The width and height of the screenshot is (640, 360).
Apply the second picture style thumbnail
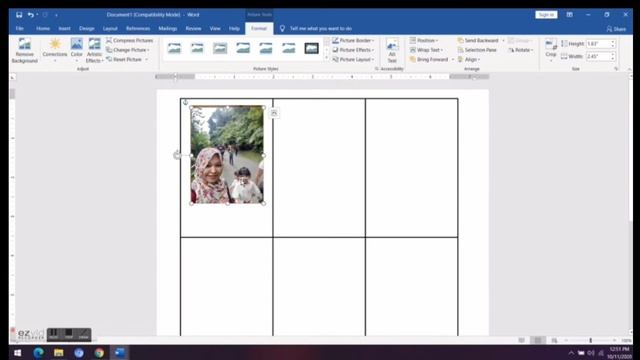coord(197,48)
